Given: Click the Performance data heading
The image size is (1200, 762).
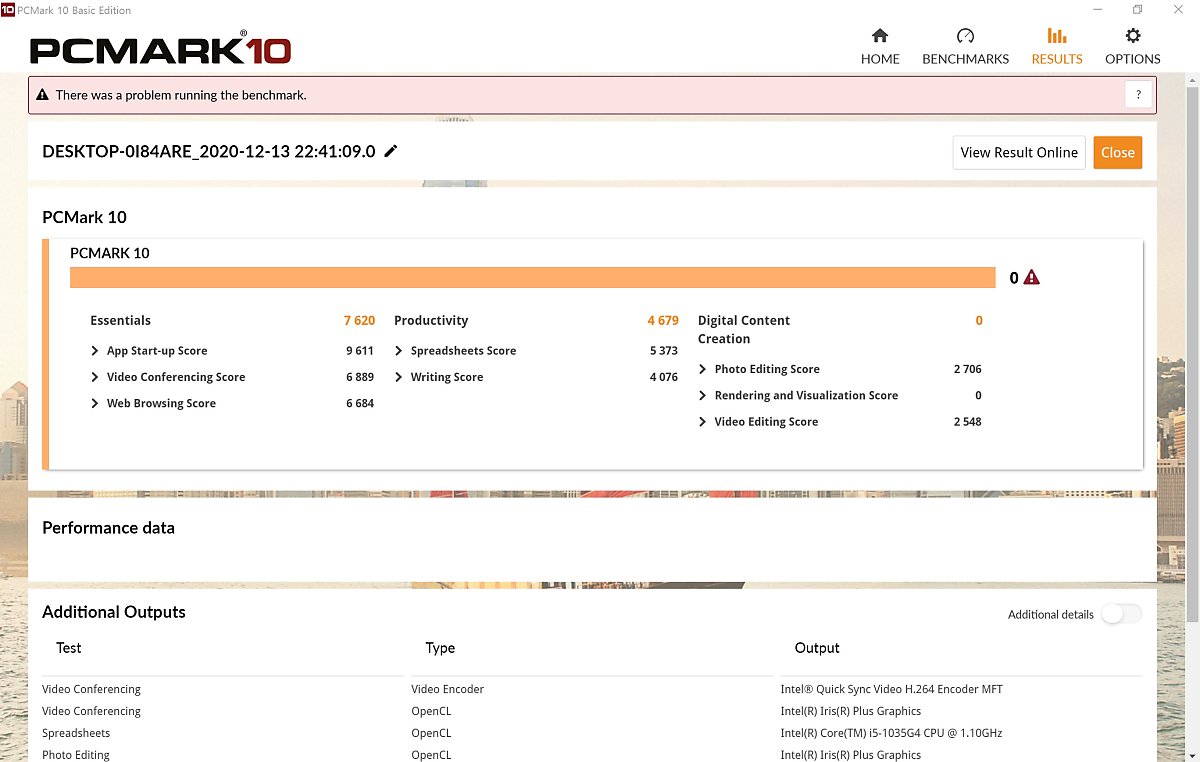Looking at the screenshot, I should 108,528.
